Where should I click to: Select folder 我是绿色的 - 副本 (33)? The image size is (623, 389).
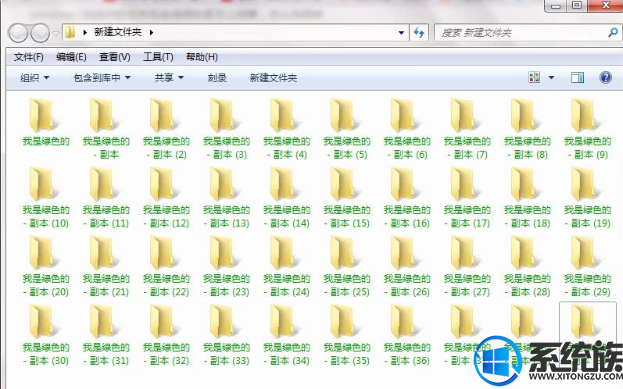coord(226,335)
